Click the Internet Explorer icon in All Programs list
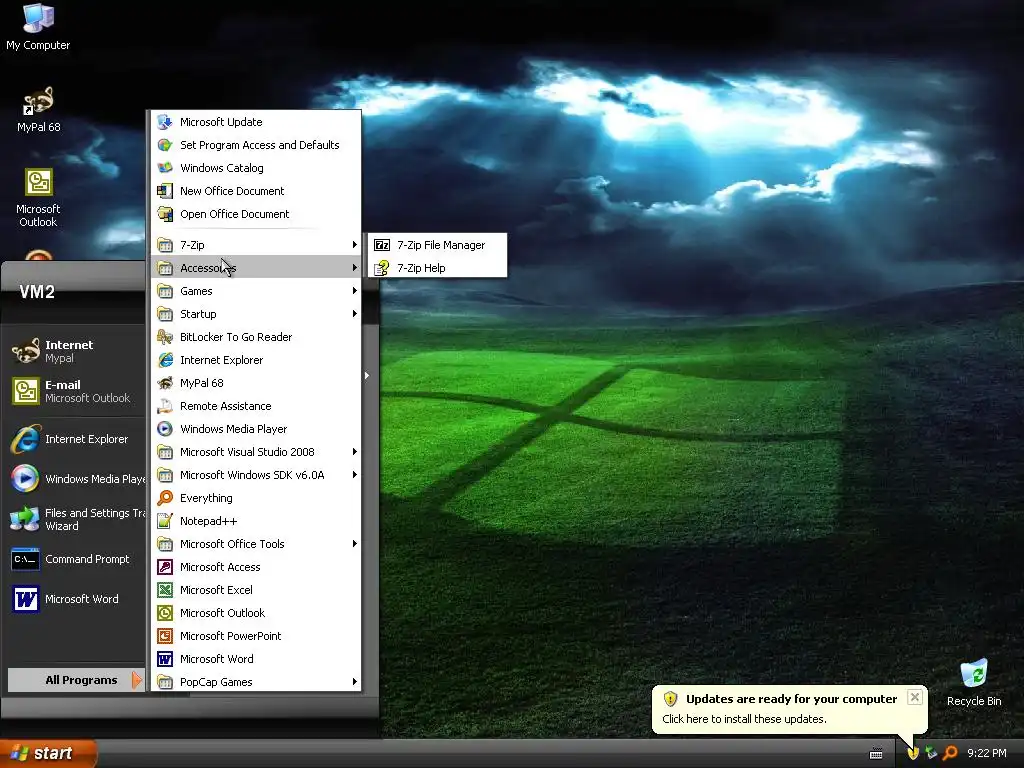This screenshot has height=768, width=1024. pyautogui.click(x=165, y=360)
